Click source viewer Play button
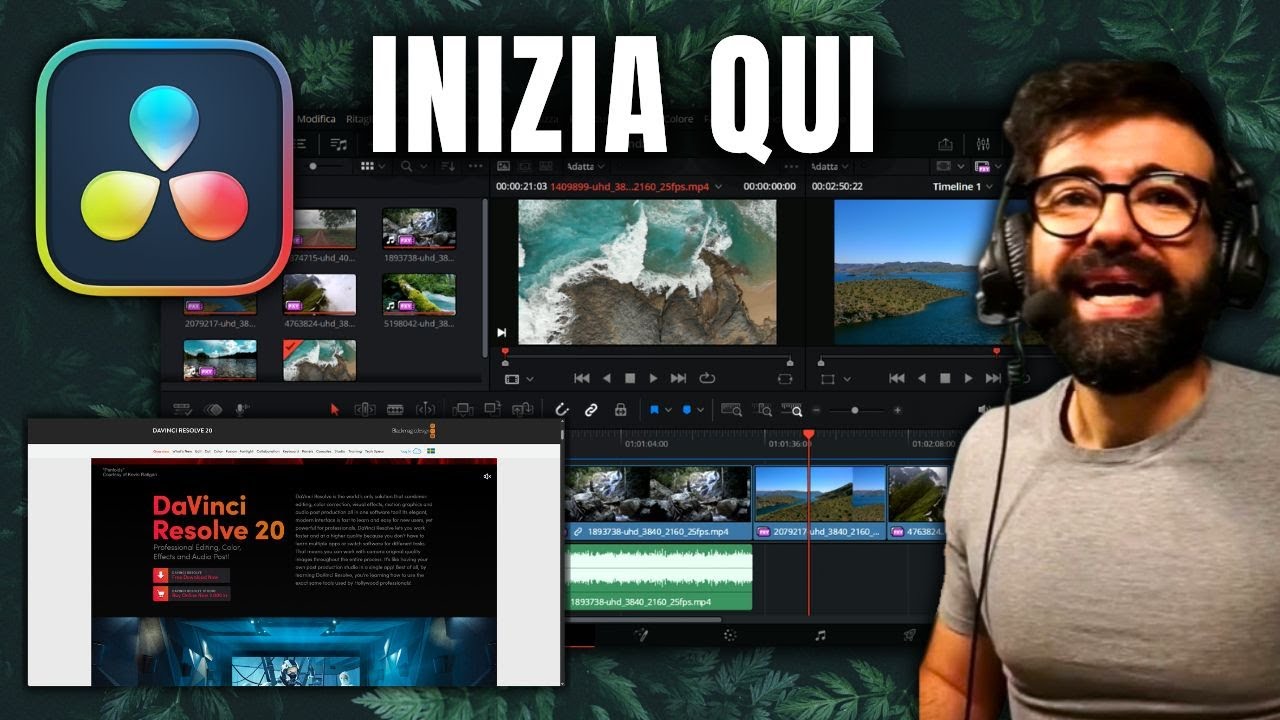The height and width of the screenshot is (720, 1280). [x=653, y=378]
